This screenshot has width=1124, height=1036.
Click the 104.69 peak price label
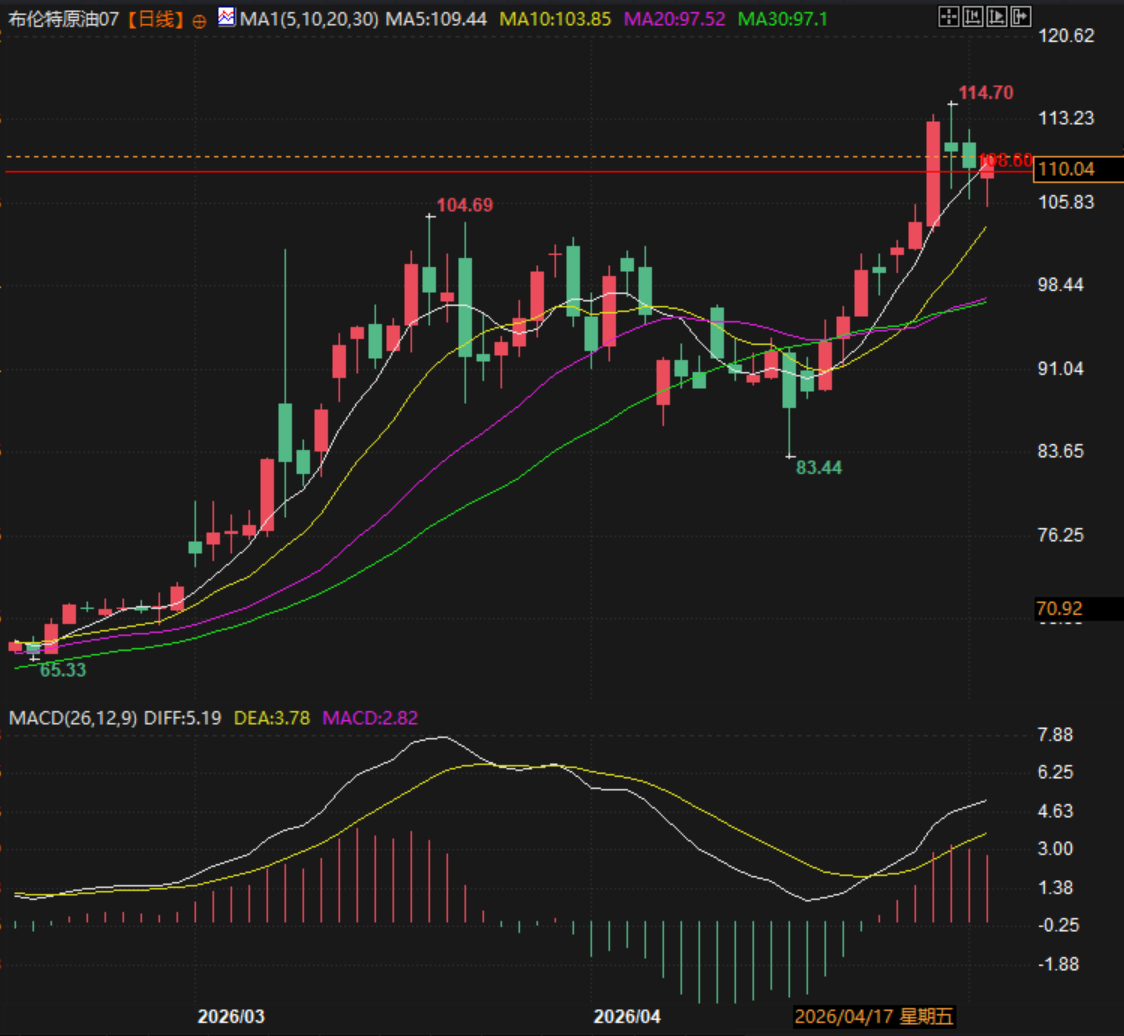tap(465, 205)
